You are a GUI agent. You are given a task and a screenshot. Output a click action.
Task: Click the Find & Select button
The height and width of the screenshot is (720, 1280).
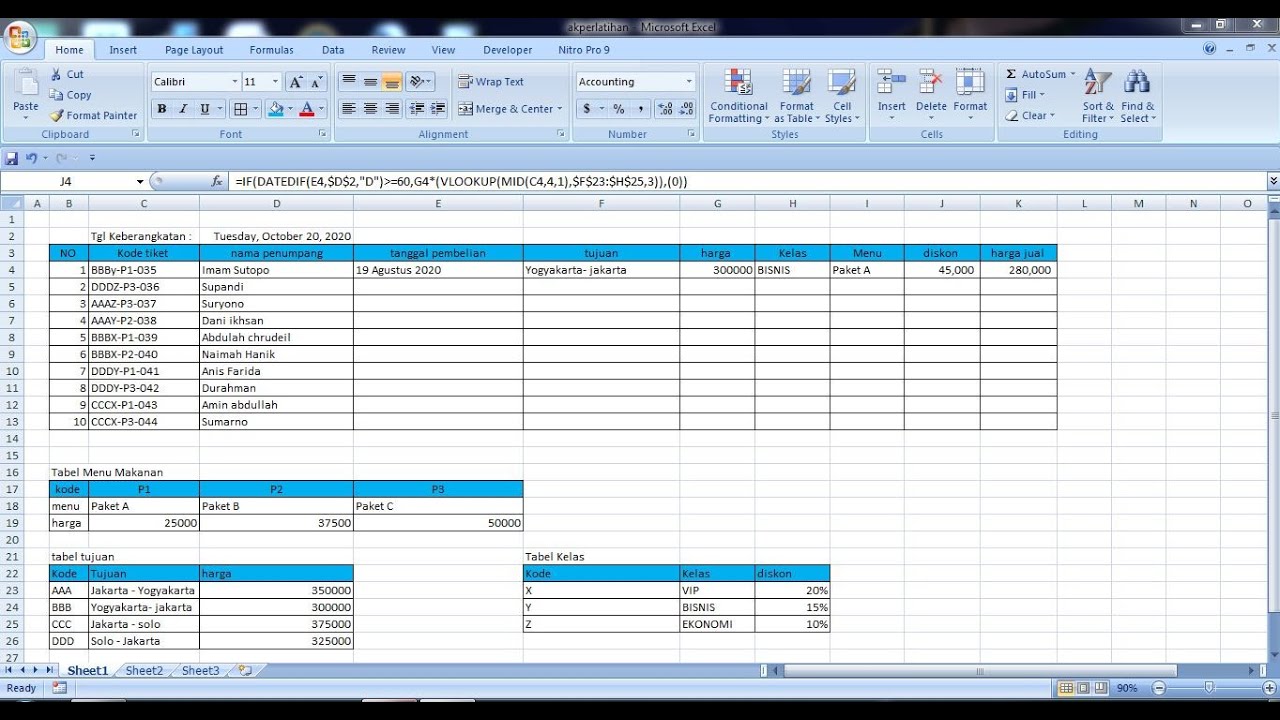click(x=1138, y=97)
